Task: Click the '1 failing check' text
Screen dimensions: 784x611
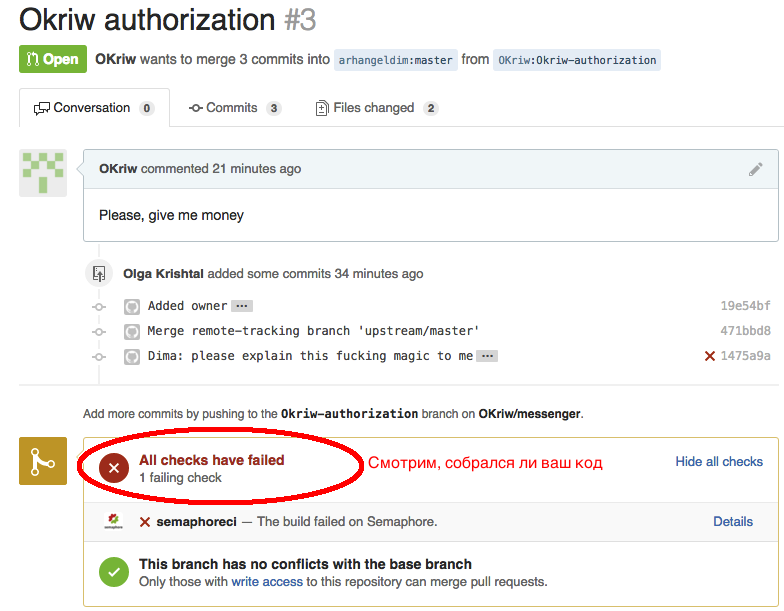Action: click(x=180, y=478)
